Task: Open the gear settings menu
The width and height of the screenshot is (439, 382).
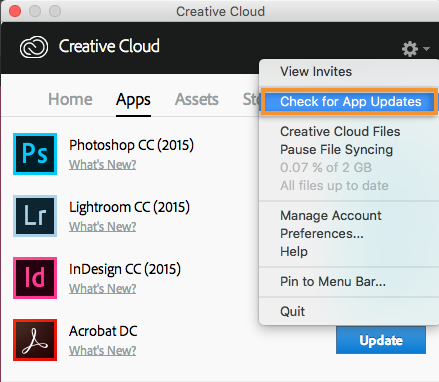Action: (x=410, y=49)
